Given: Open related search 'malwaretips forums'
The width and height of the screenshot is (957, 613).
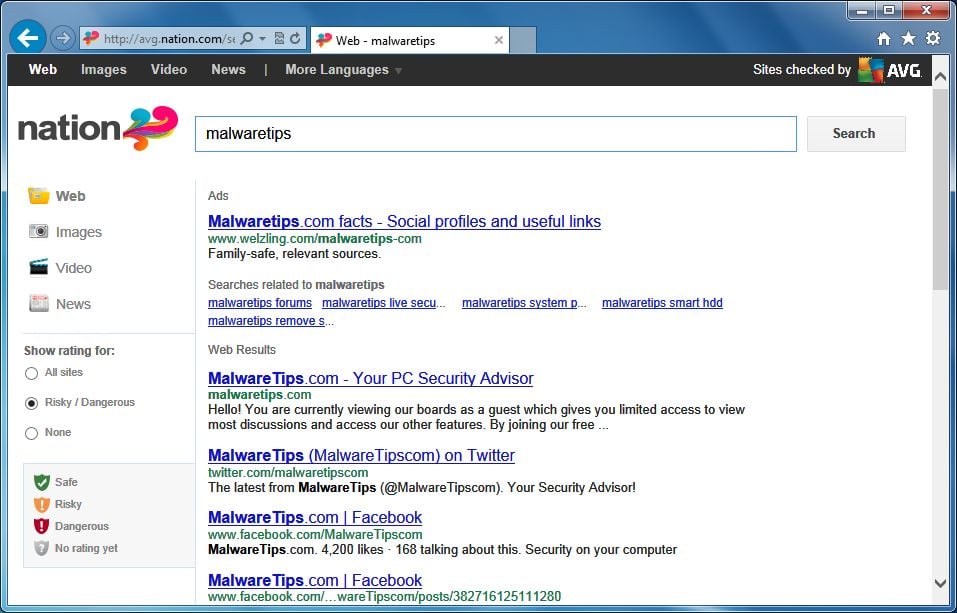Looking at the screenshot, I should coord(259,303).
